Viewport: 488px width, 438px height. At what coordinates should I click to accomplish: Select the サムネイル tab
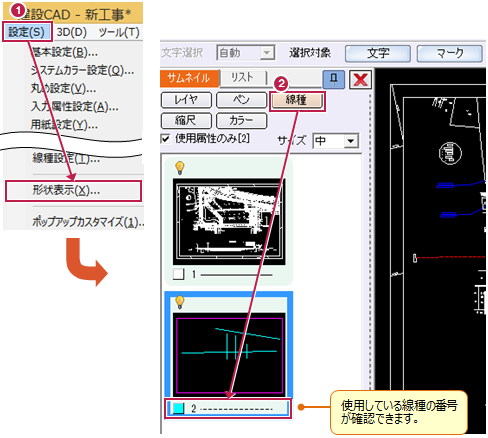[x=189, y=78]
